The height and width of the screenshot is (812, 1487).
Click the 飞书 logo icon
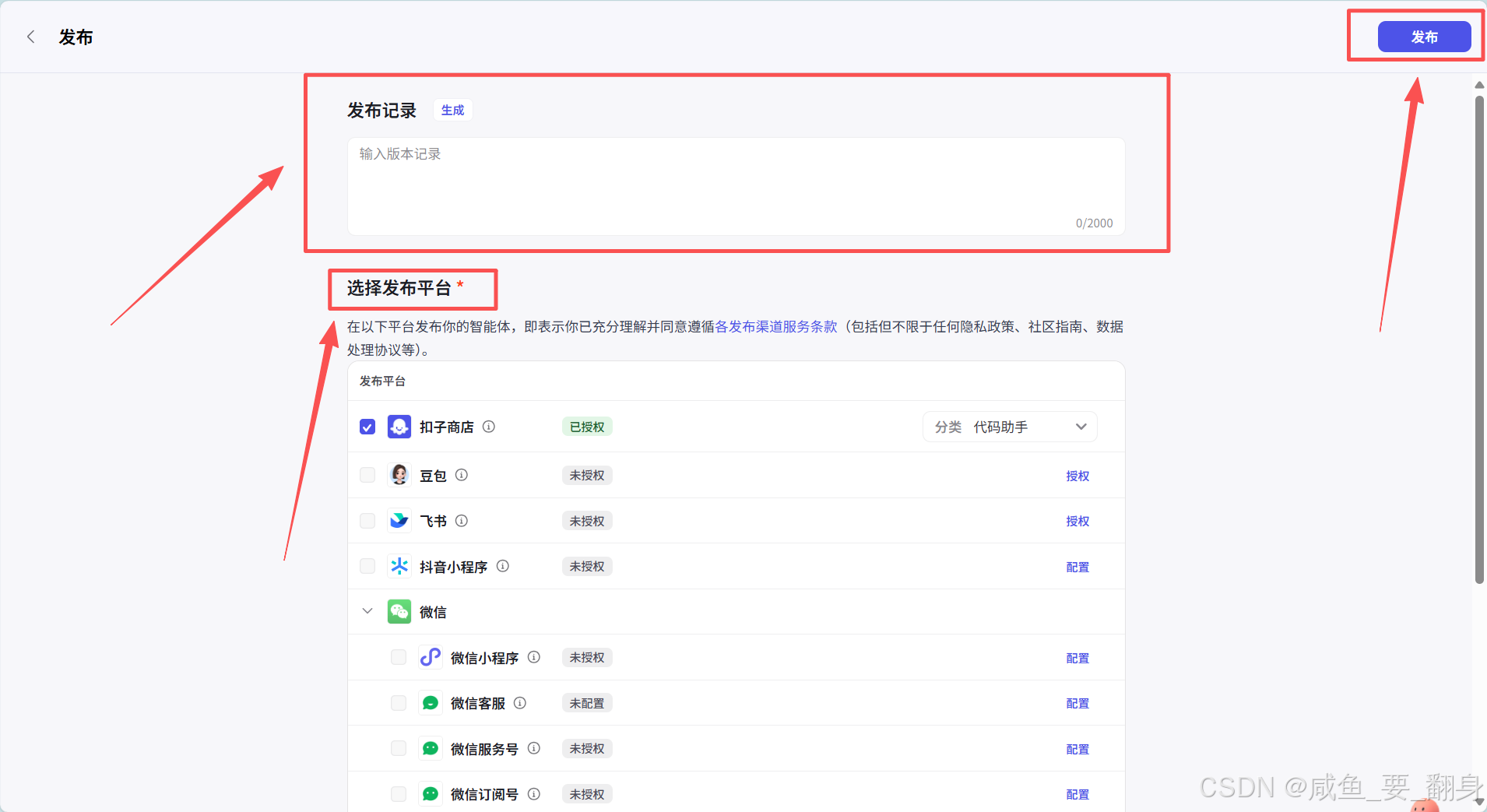pyautogui.click(x=399, y=521)
